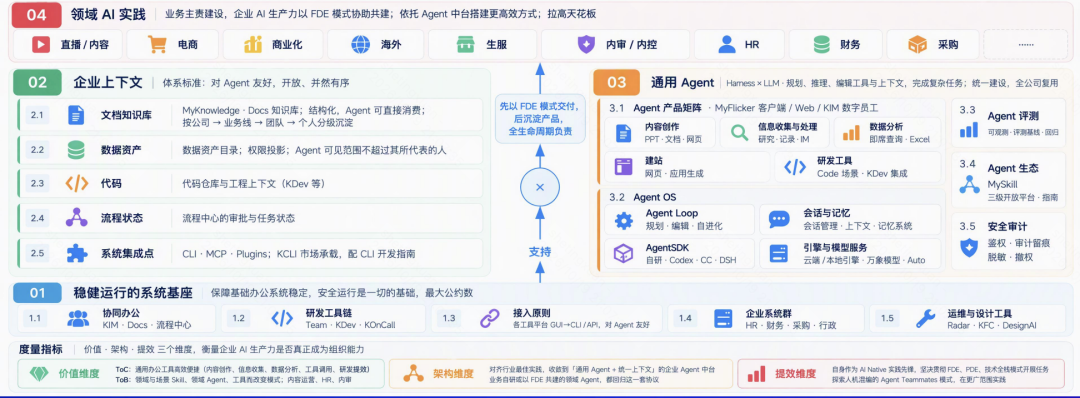
Task: Click the orange shopping cart icon for 电商
Action: point(158,45)
